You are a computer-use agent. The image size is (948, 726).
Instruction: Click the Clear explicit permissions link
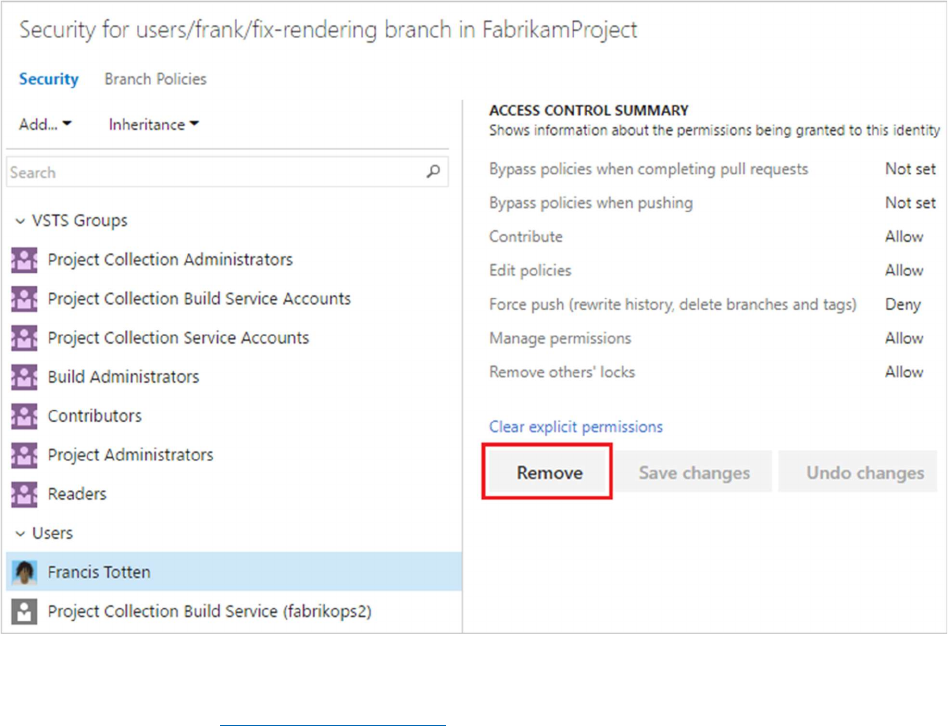(x=575, y=427)
